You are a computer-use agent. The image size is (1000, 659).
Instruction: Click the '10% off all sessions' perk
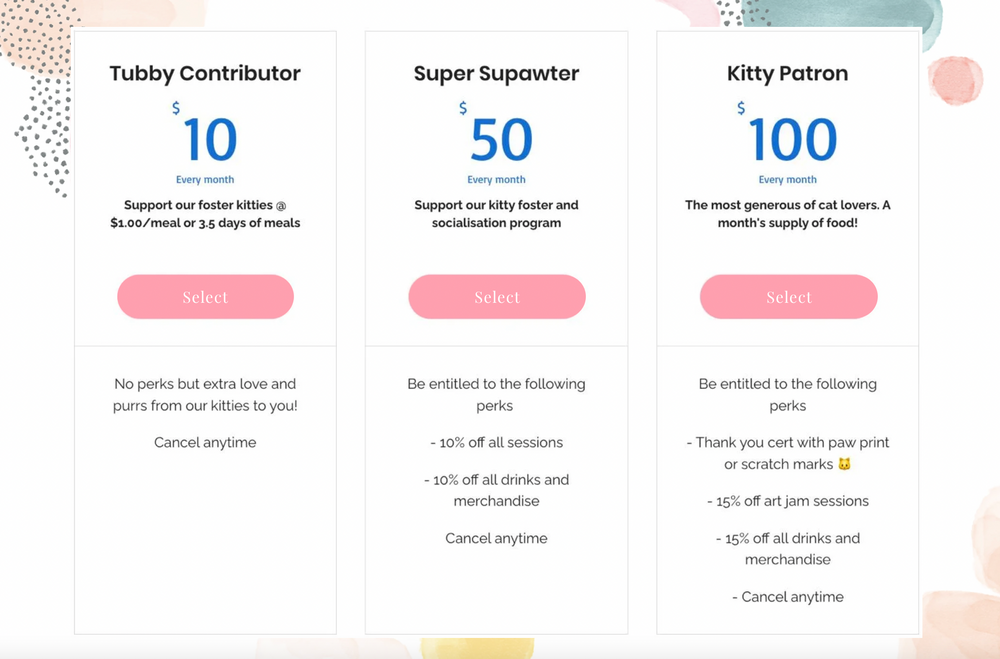497,442
